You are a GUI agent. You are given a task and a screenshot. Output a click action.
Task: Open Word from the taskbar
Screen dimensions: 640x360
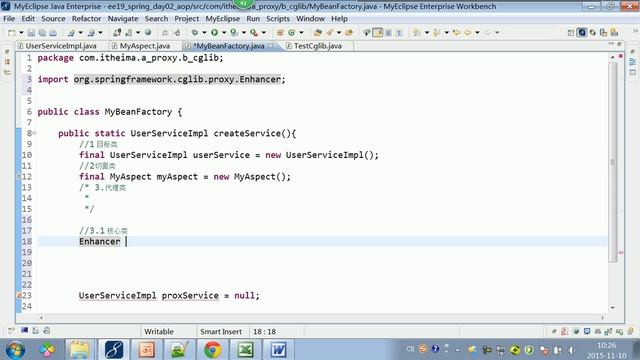(x=279, y=350)
